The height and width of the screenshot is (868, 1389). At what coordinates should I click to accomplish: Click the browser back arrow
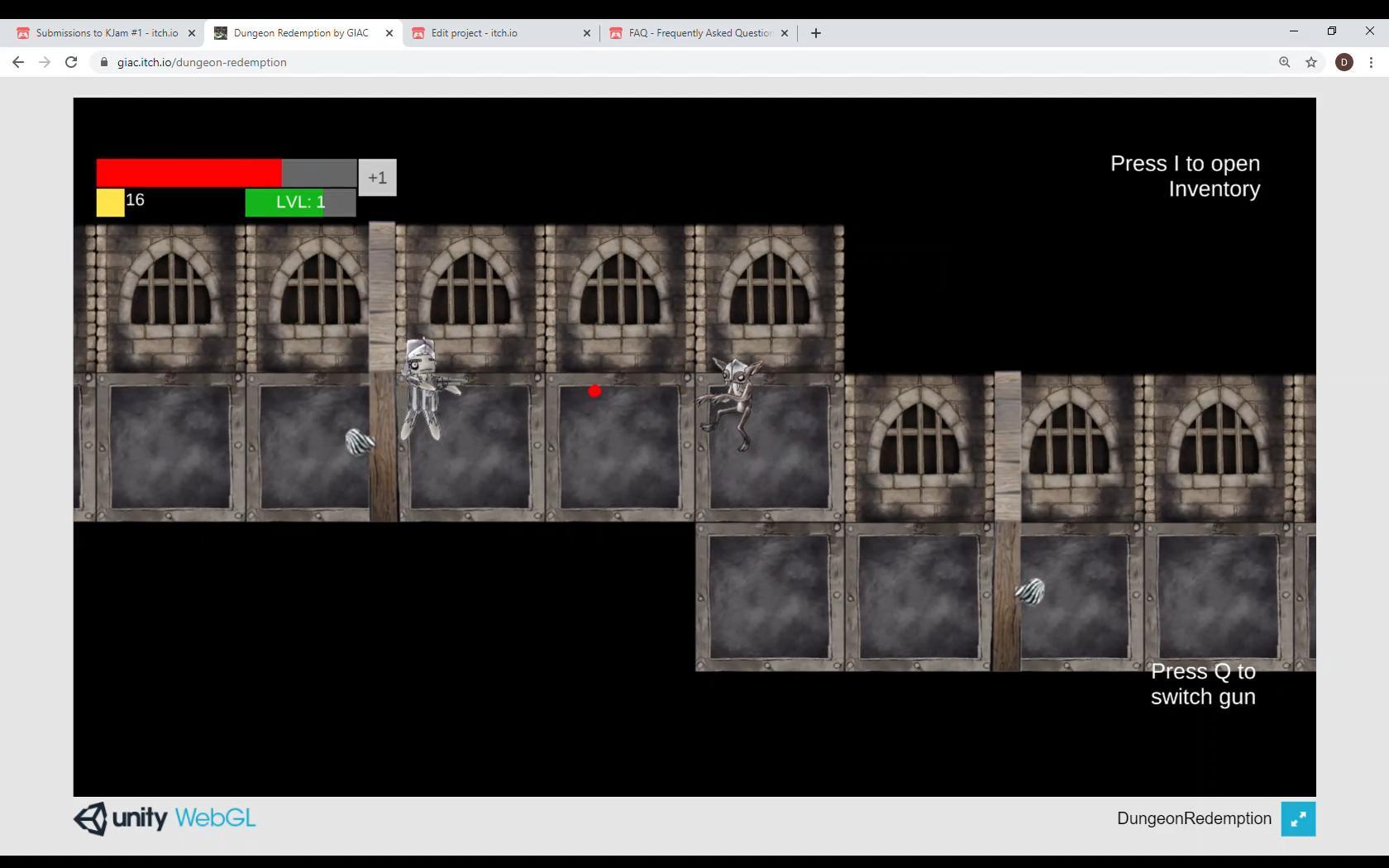click(18, 62)
